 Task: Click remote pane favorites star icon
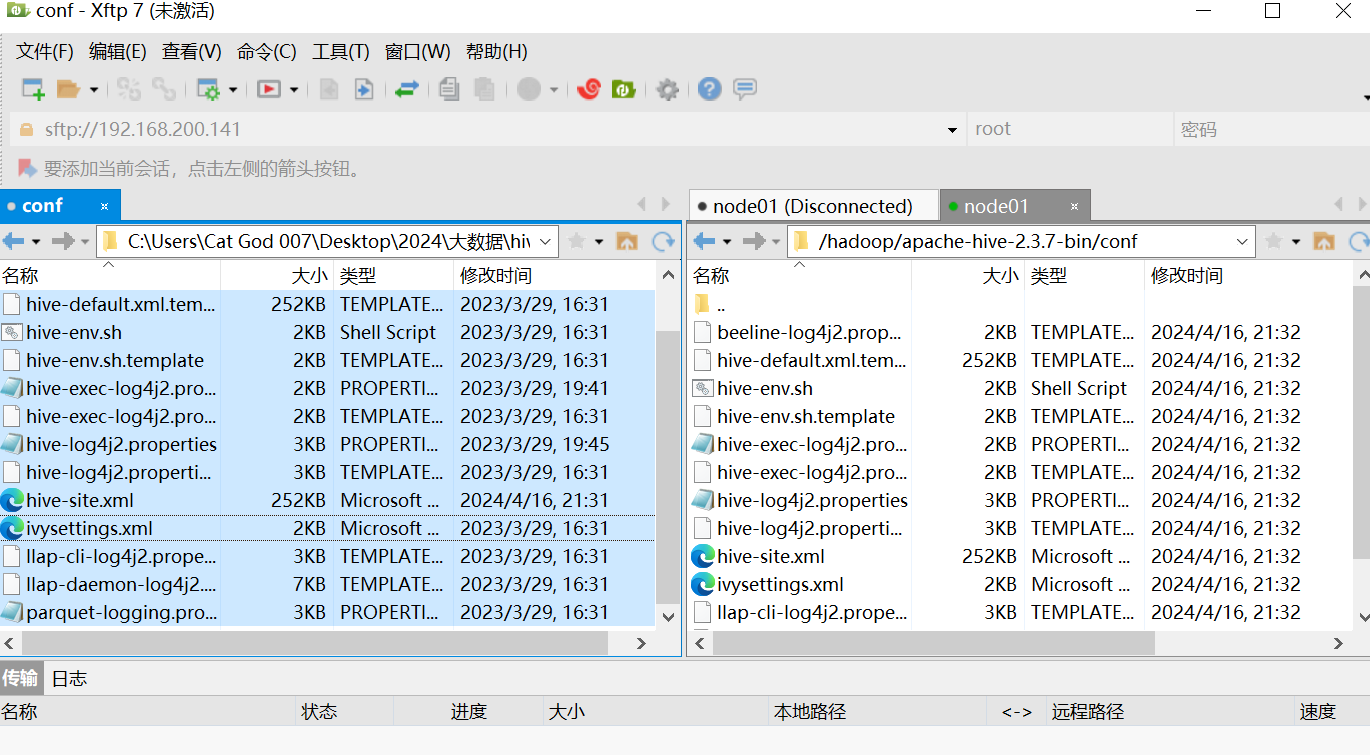coord(1274,241)
